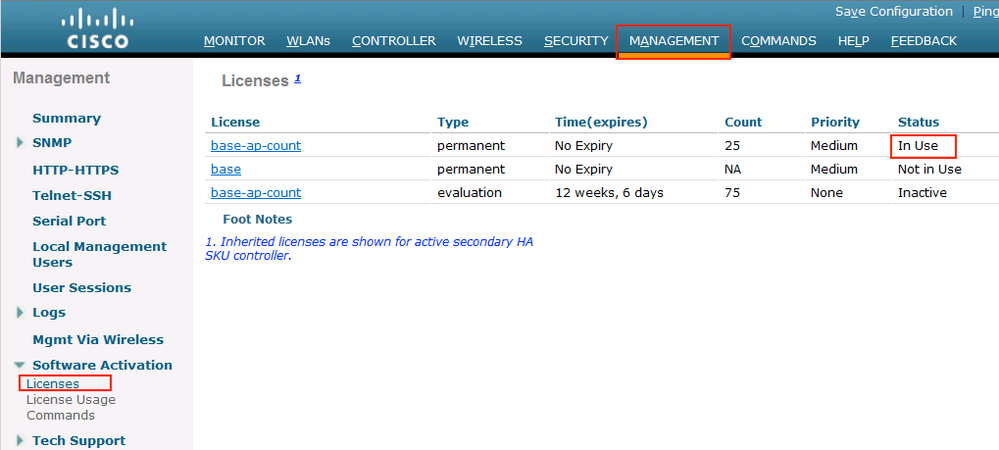Click the Foot Notes heading

[257, 219]
